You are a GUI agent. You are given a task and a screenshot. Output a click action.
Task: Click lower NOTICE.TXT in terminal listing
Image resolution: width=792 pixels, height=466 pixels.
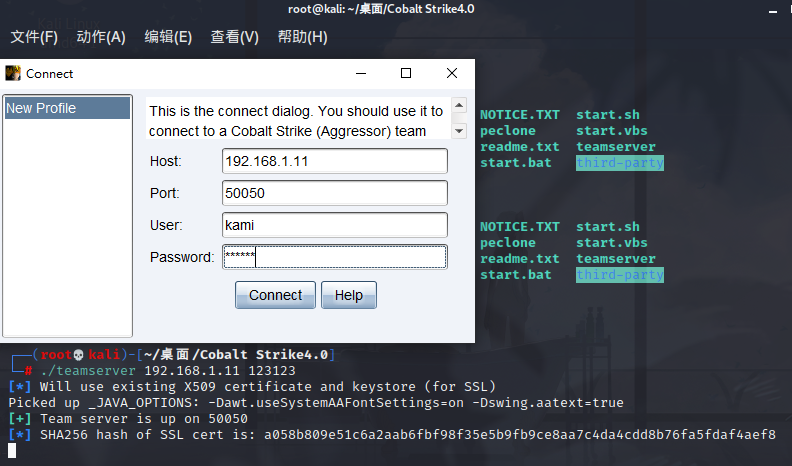click(520, 227)
